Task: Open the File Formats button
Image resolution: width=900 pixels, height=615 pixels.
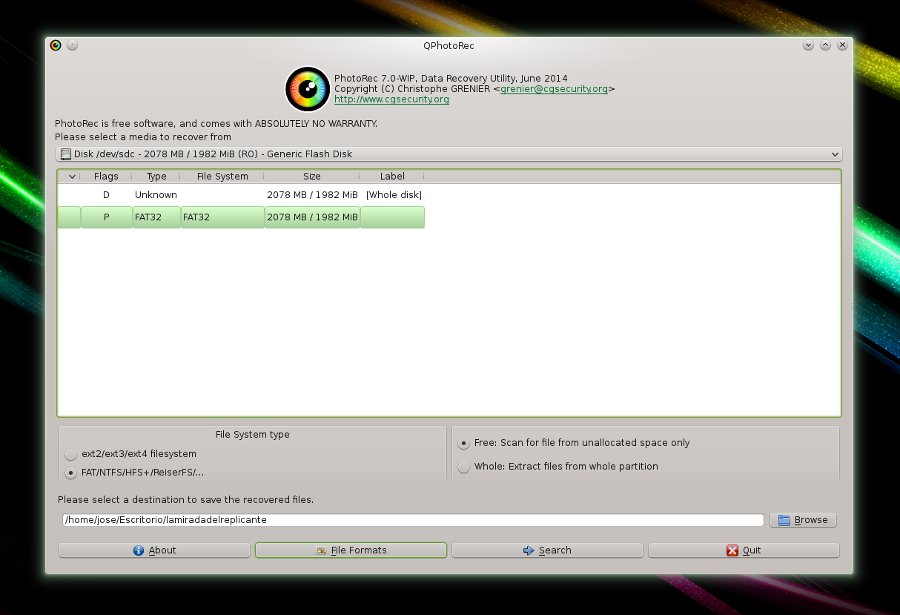Action: (351, 550)
